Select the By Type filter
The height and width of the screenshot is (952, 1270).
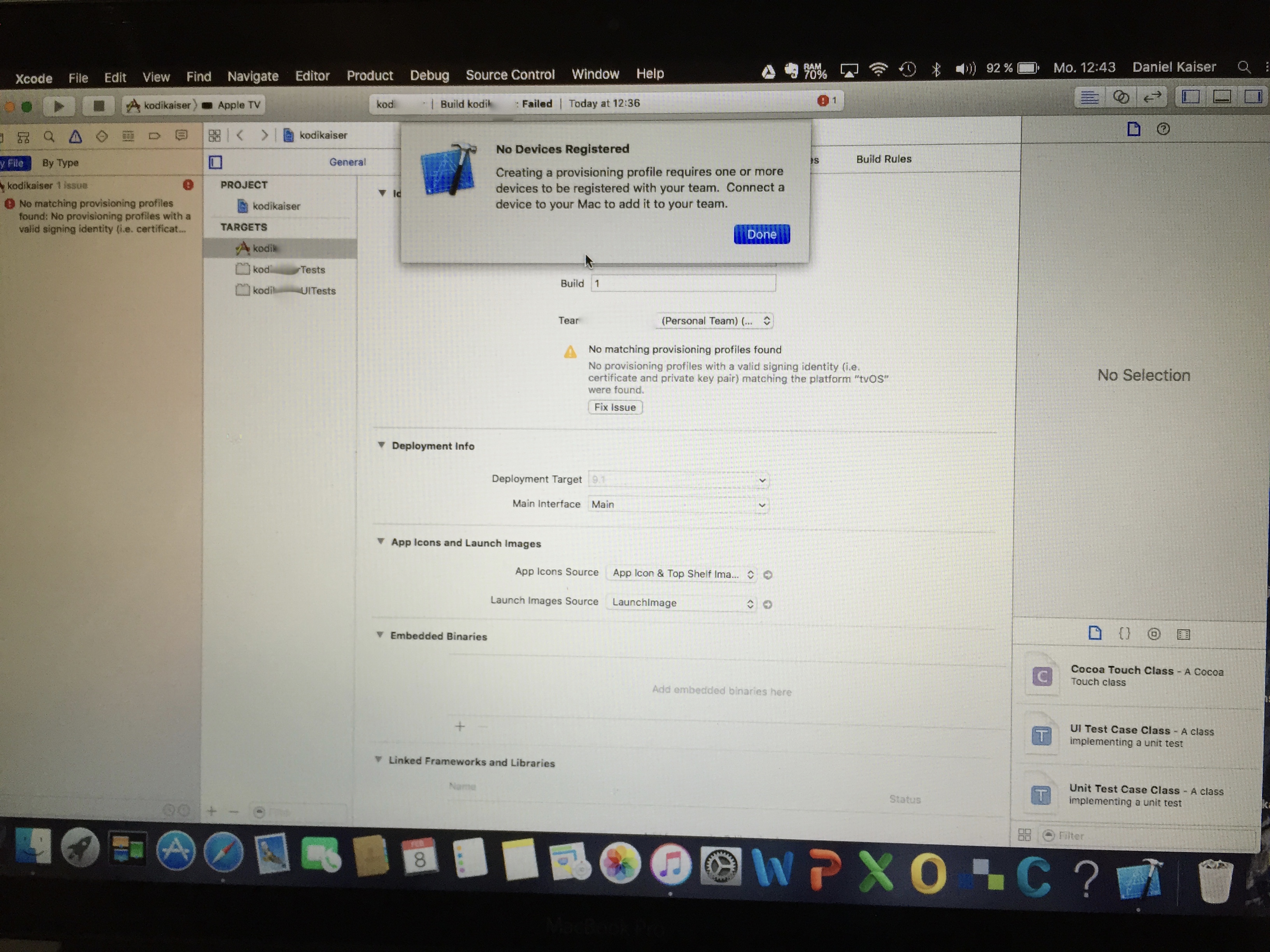(60, 163)
